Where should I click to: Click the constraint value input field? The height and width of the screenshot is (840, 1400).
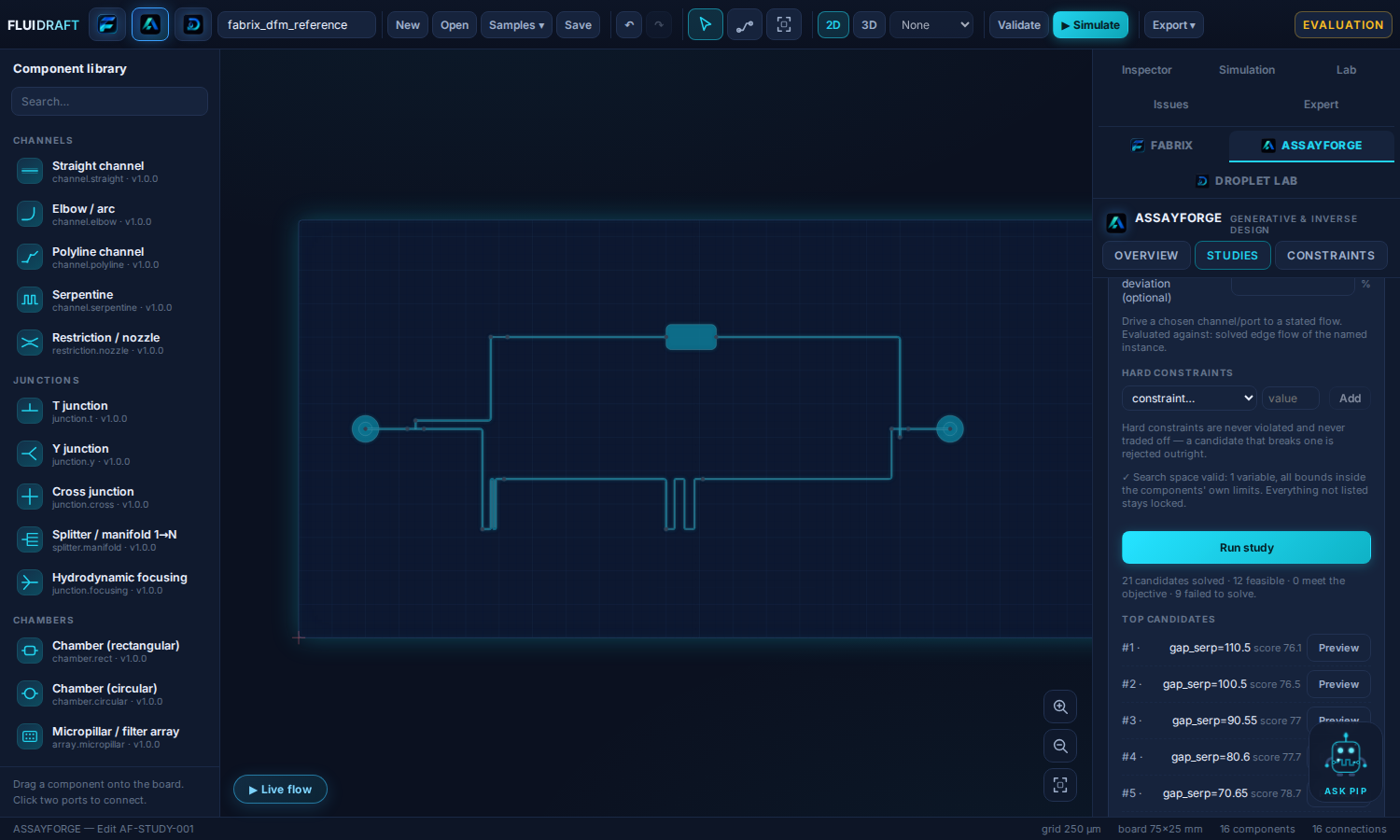(x=1291, y=399)
